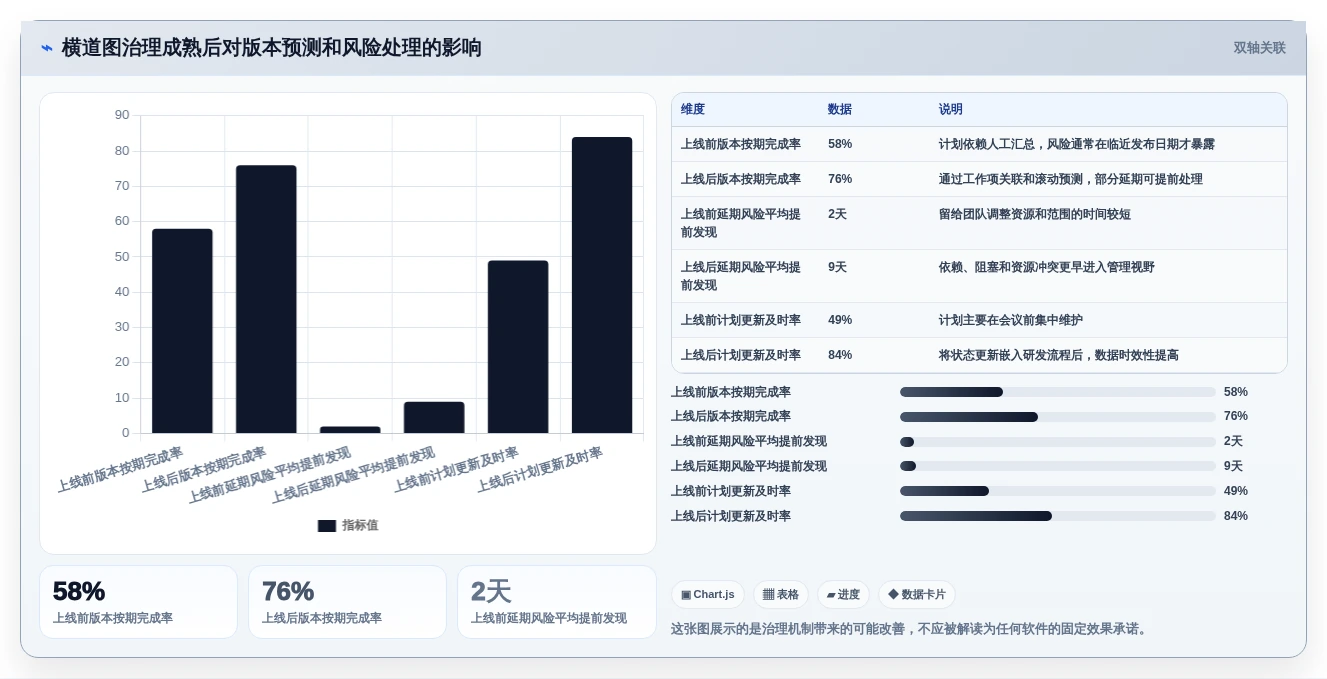
Task: Click table value 76% in 数据 column
Action: coord(840,179)
